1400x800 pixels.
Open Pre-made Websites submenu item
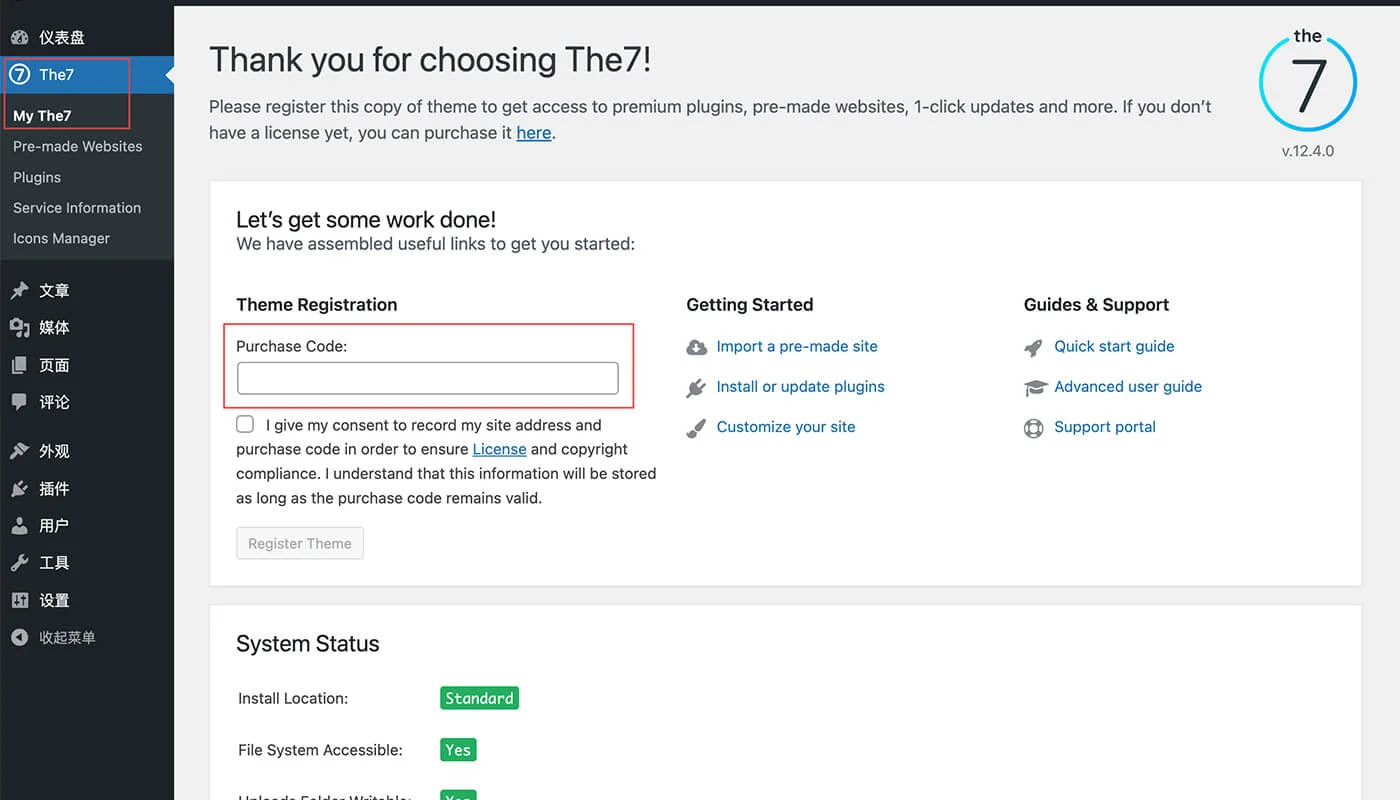[x=77, y=146]
